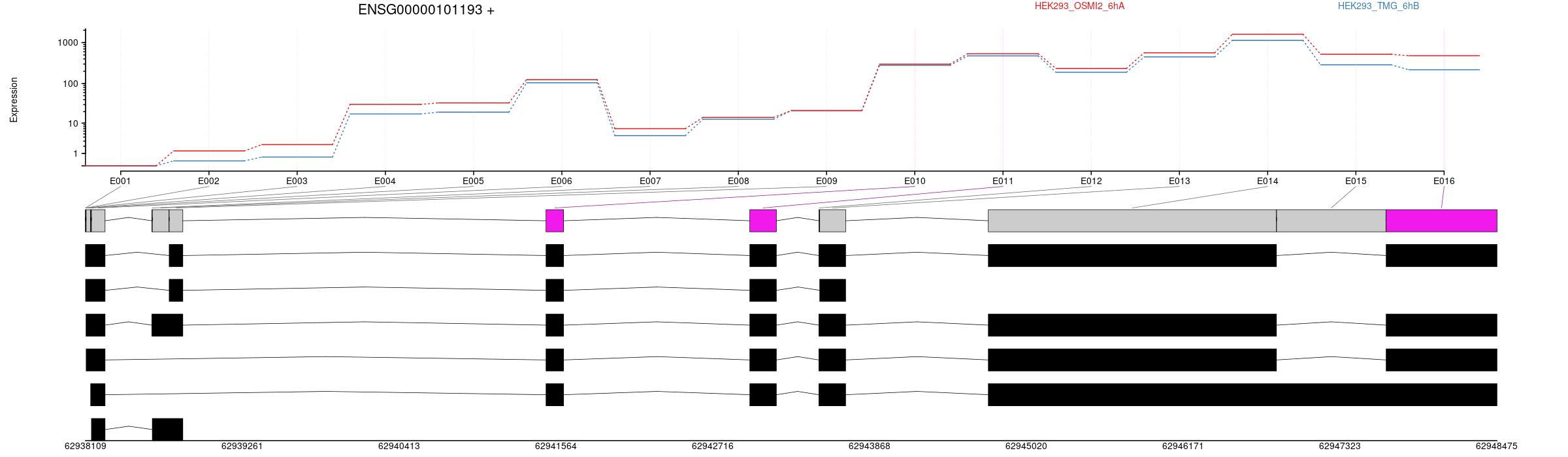Click the bottom transcript's second exon block
Screen dimensions: 1568x457
tap(167, 430)
